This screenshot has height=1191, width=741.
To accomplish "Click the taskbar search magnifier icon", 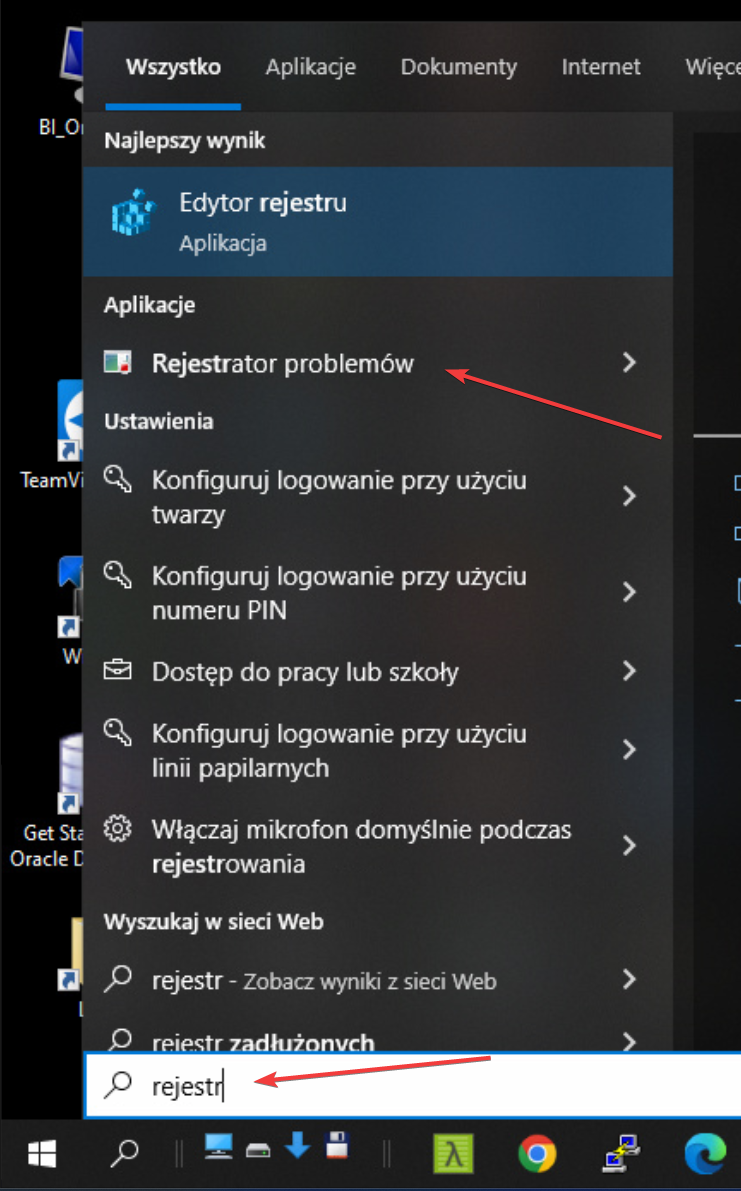I will [124, 1155].
